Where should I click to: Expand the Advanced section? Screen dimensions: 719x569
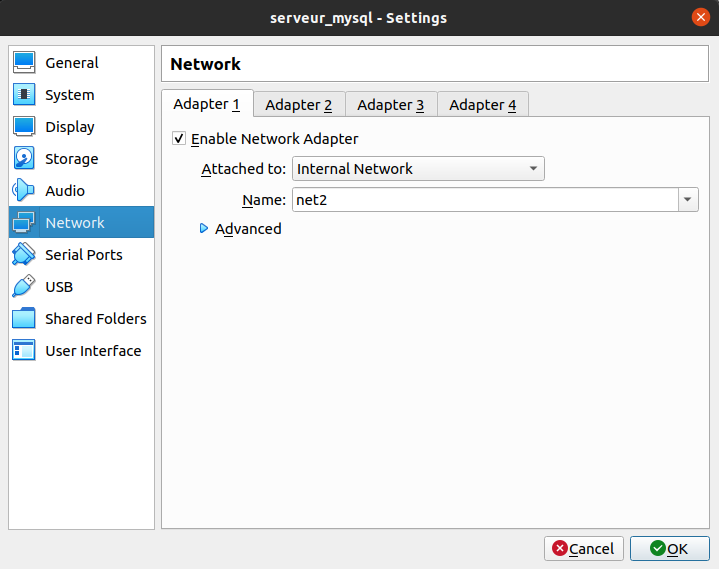tap(205, 229)
